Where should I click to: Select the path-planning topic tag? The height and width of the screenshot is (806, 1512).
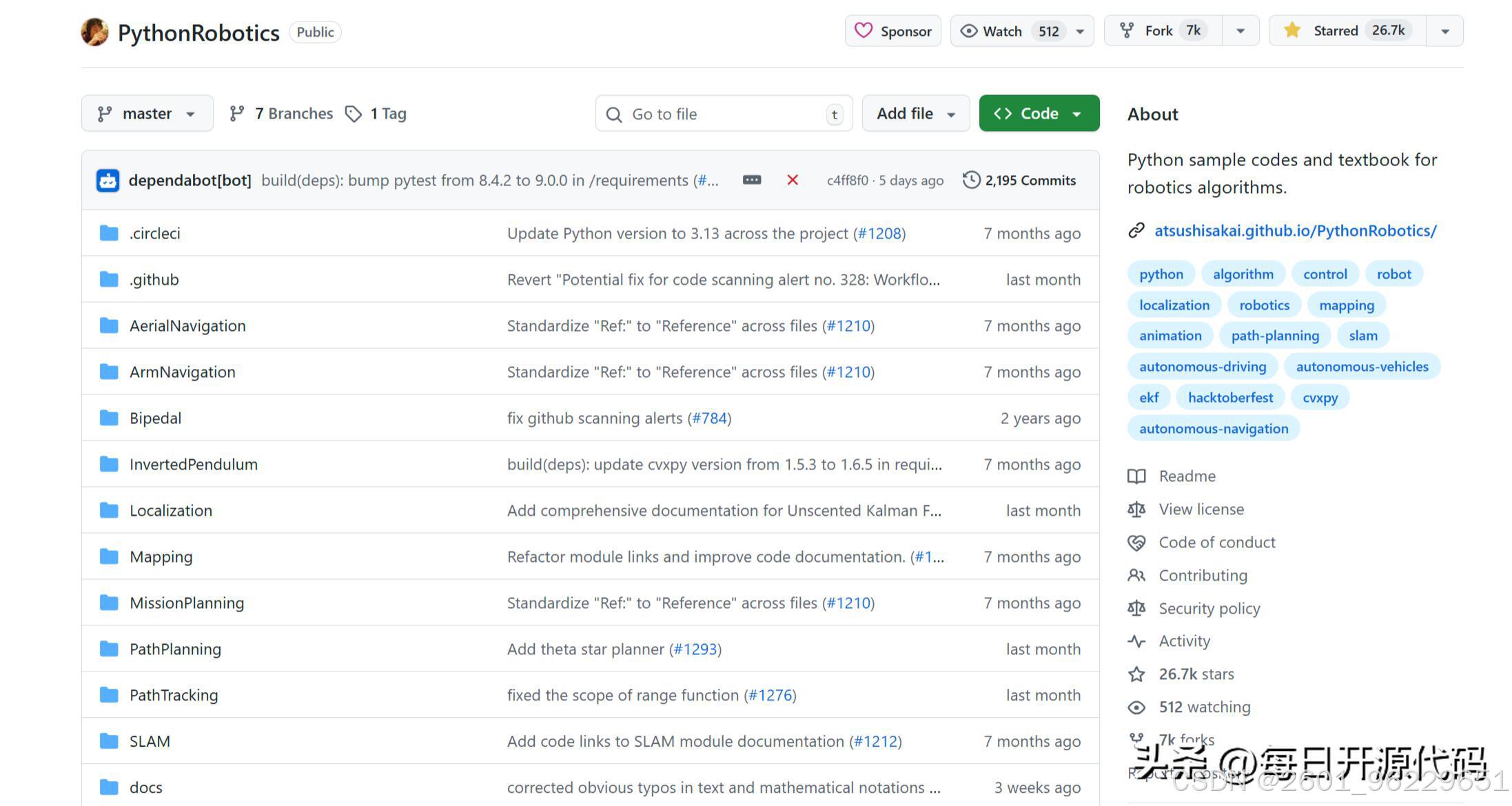coord(1275,335)
